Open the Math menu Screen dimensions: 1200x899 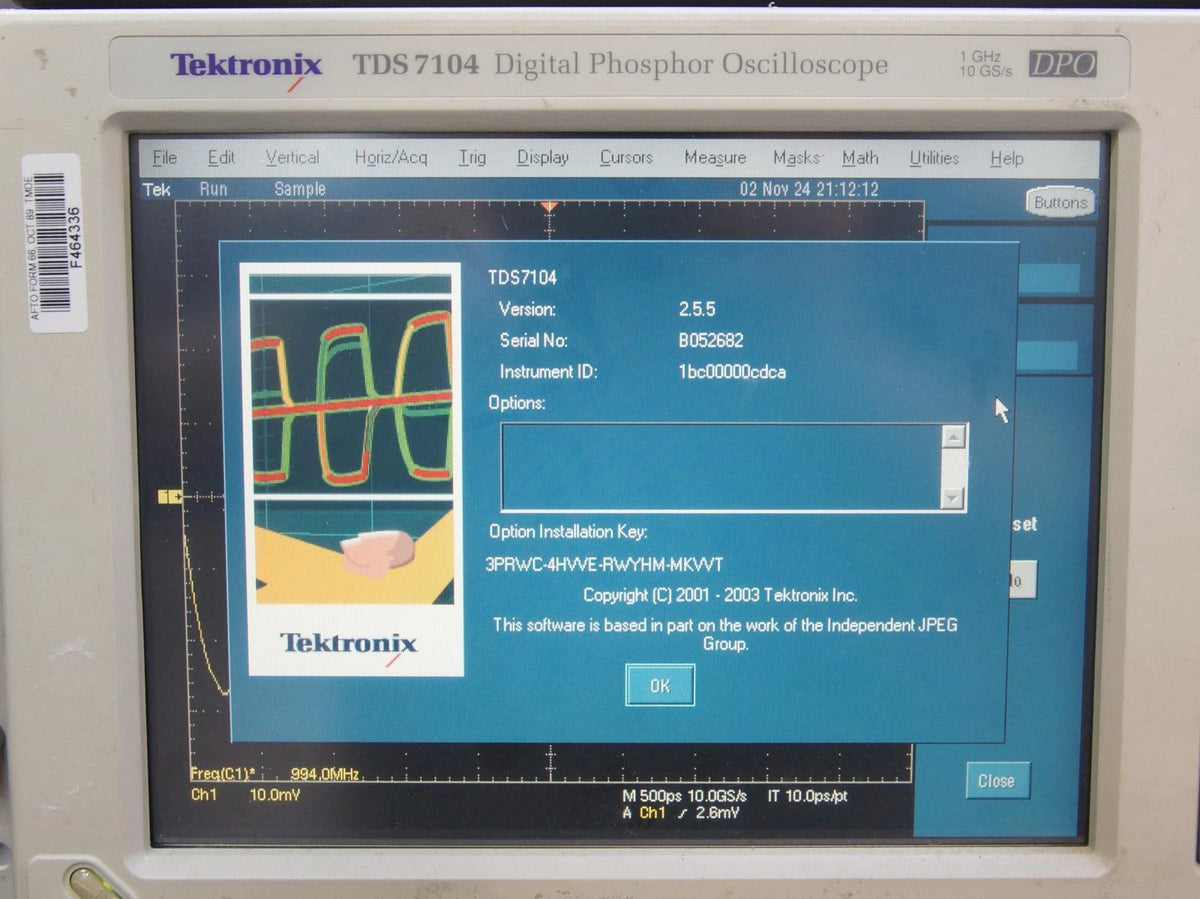click(860, 158)
